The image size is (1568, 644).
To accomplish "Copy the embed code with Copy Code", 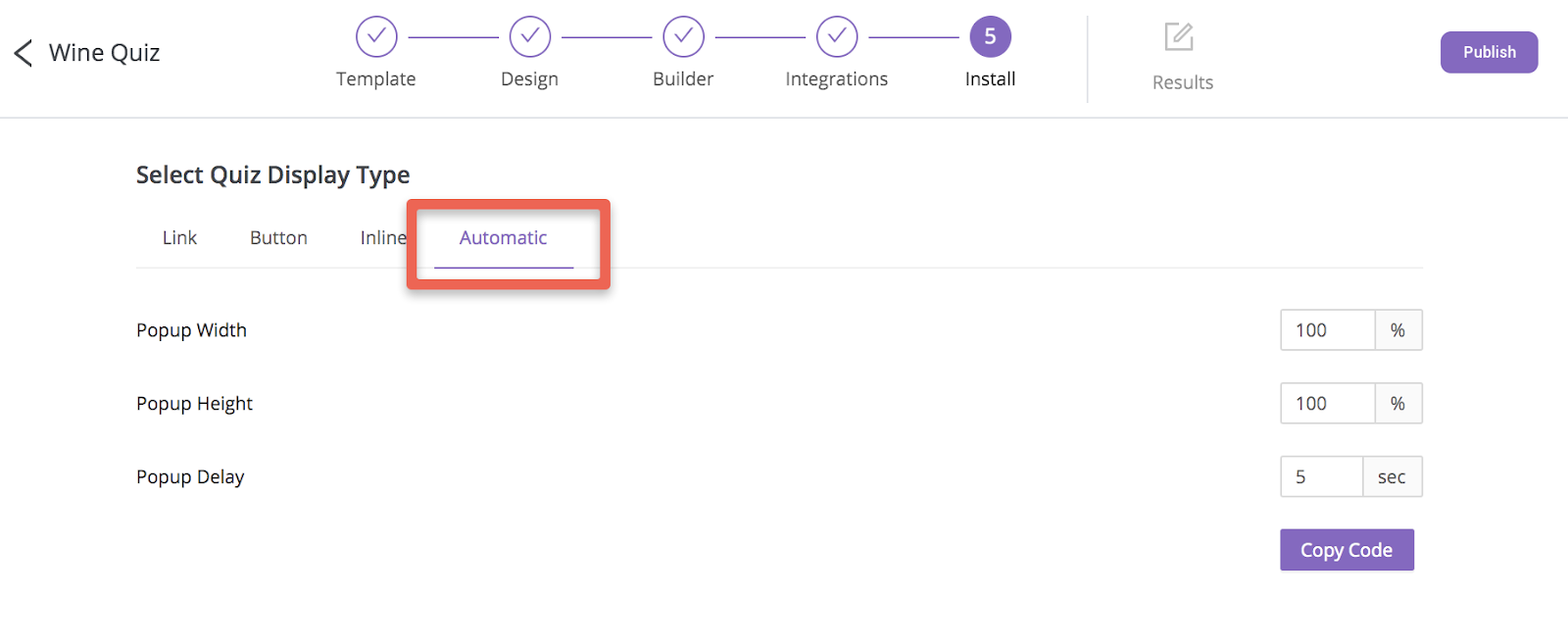I will click(1347, 550).
